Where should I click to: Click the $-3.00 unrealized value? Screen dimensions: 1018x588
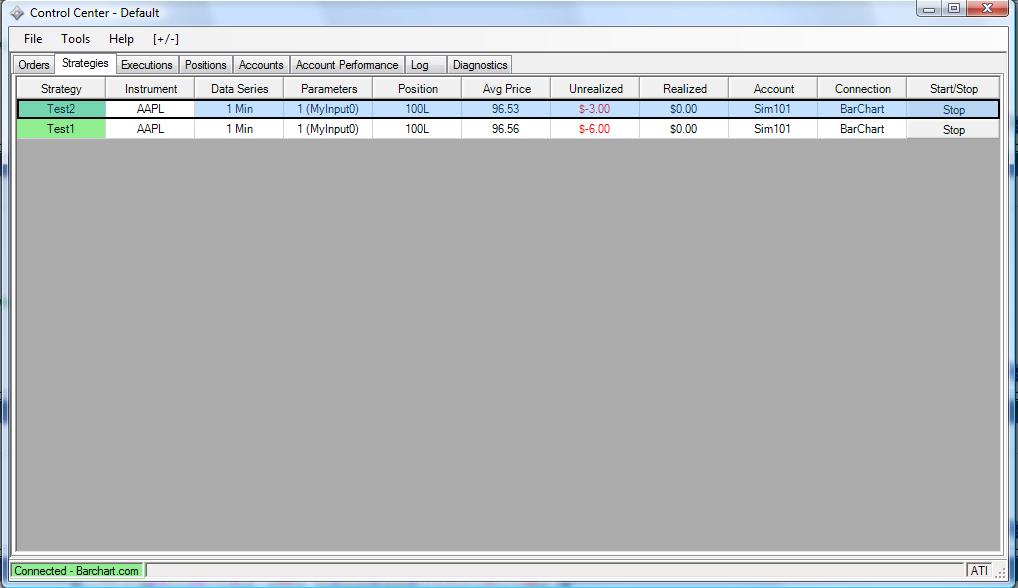pyautogui.click(x=595, y=109)
